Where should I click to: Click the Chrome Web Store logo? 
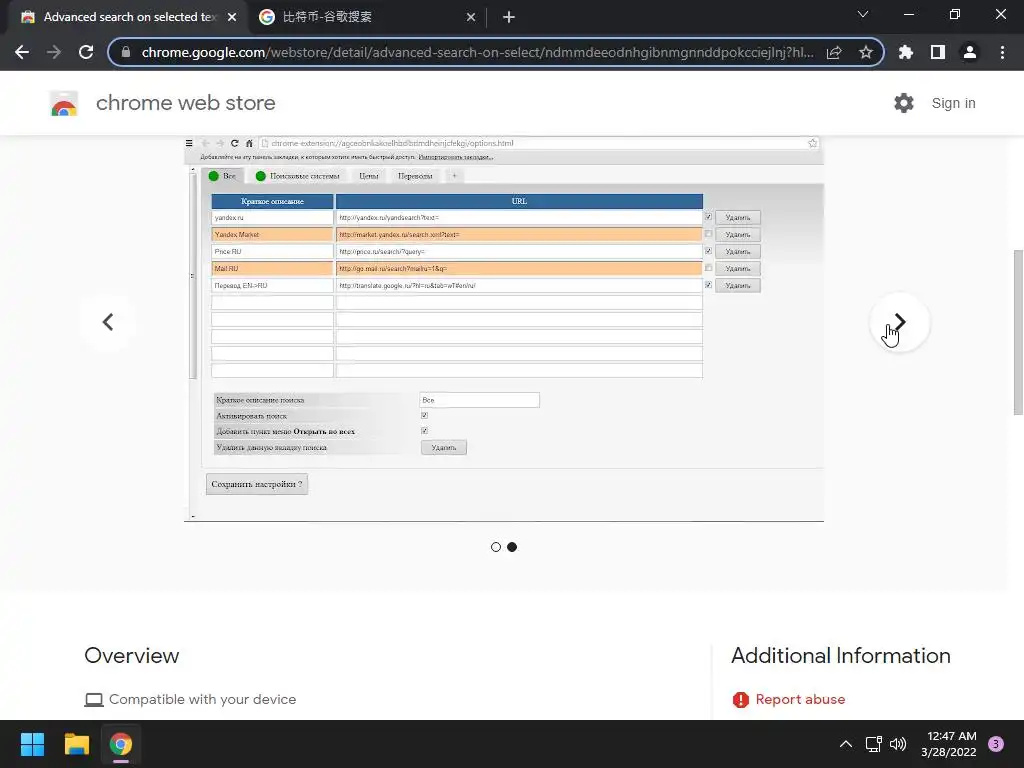(x=64, y=103)
